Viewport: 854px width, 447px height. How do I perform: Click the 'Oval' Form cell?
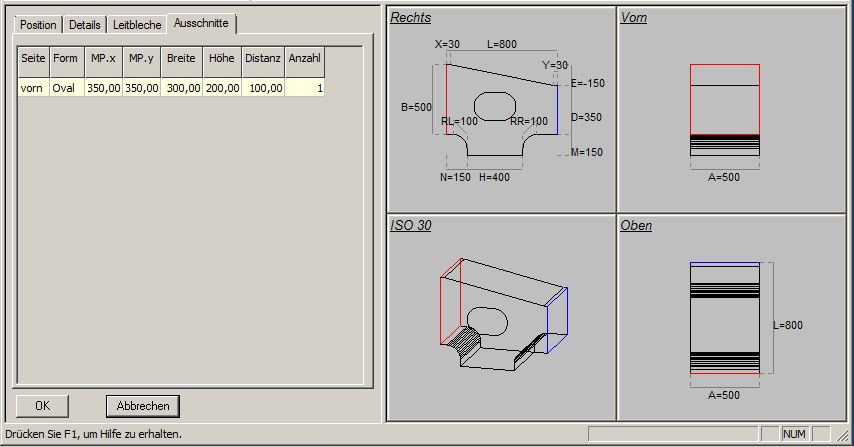coord(66,88)
